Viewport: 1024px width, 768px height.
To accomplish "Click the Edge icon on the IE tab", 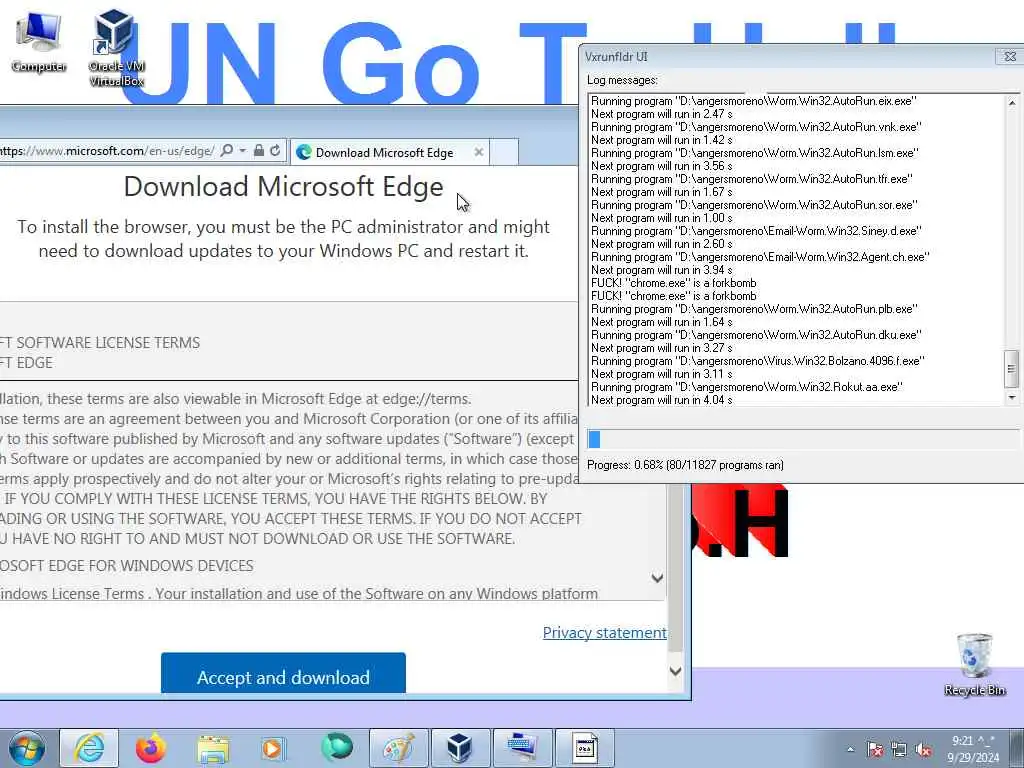I will (x=303, y=152).
